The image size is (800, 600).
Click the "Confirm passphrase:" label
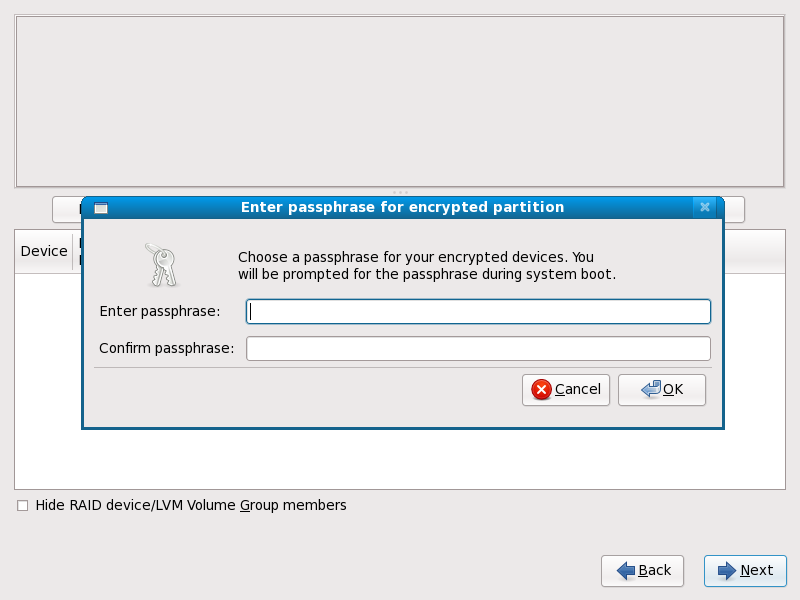click(166, 349)
